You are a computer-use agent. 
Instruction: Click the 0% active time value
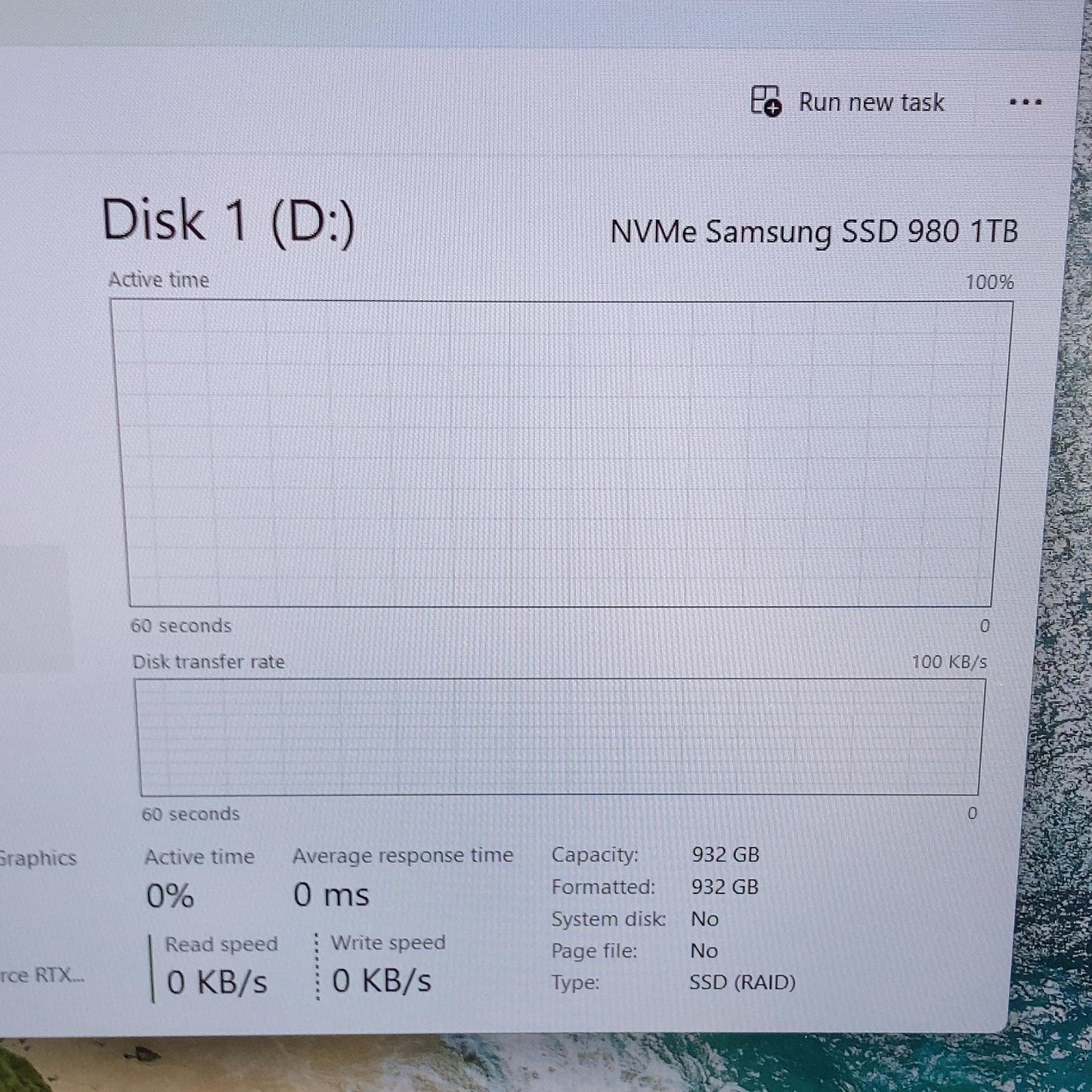170,896
